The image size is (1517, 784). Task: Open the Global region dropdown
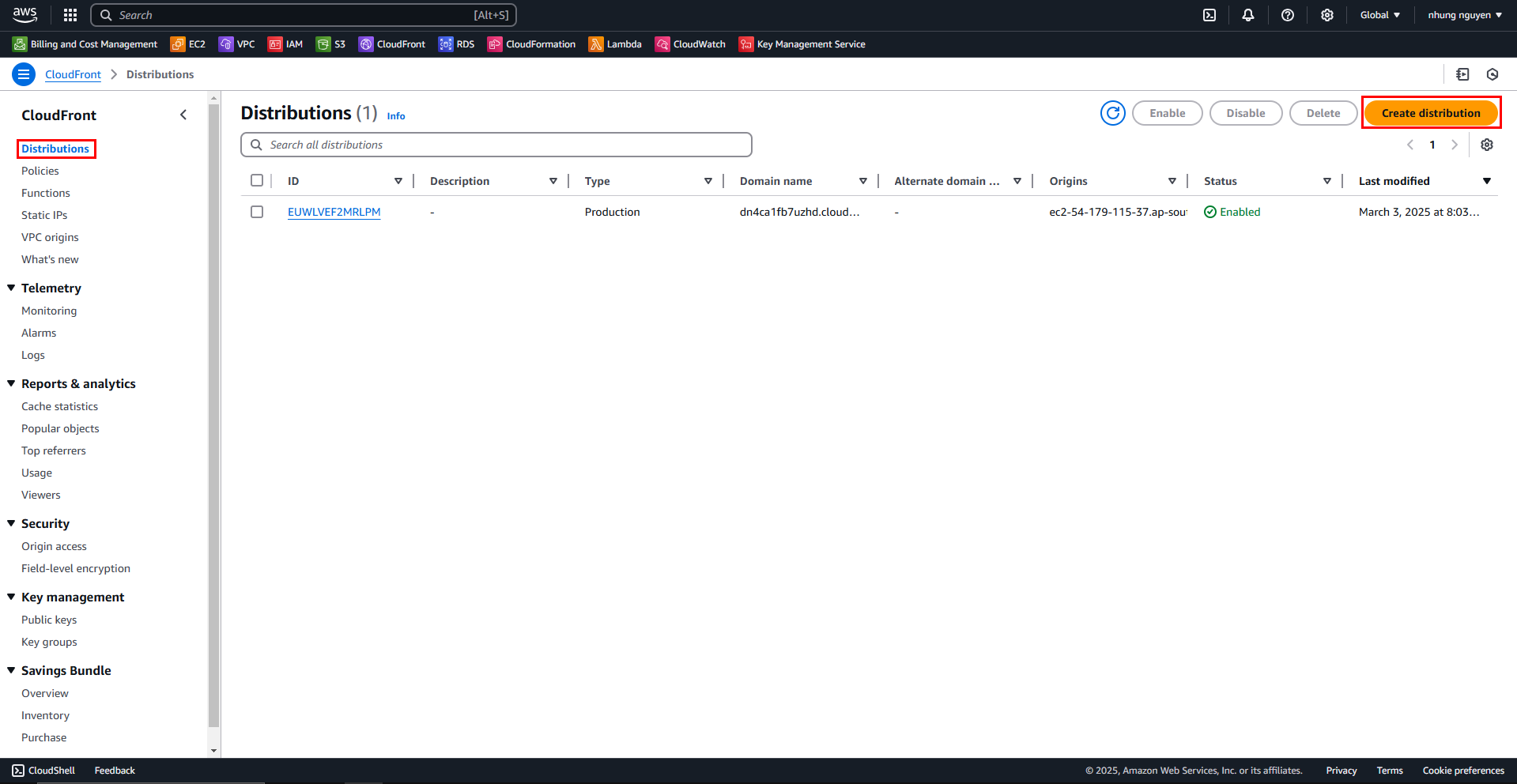(1380, 15)
